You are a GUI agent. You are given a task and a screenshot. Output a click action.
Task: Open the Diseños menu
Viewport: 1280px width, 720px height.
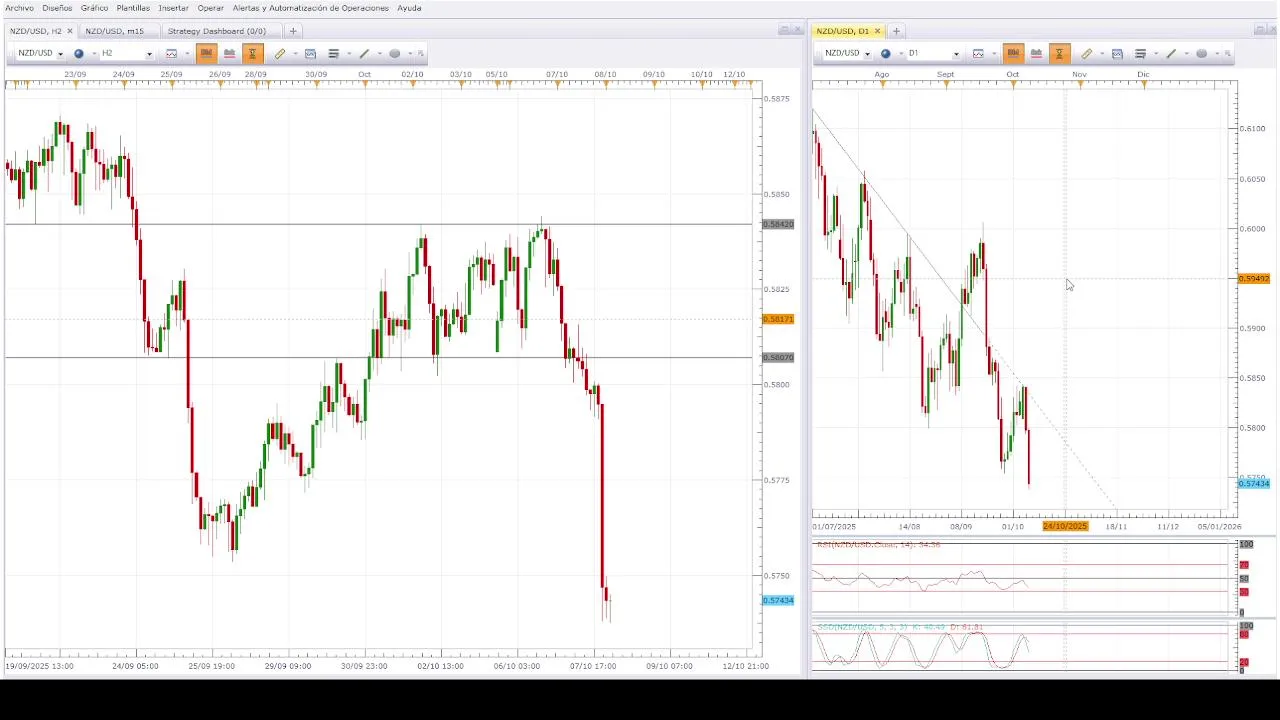pos(57,8)
